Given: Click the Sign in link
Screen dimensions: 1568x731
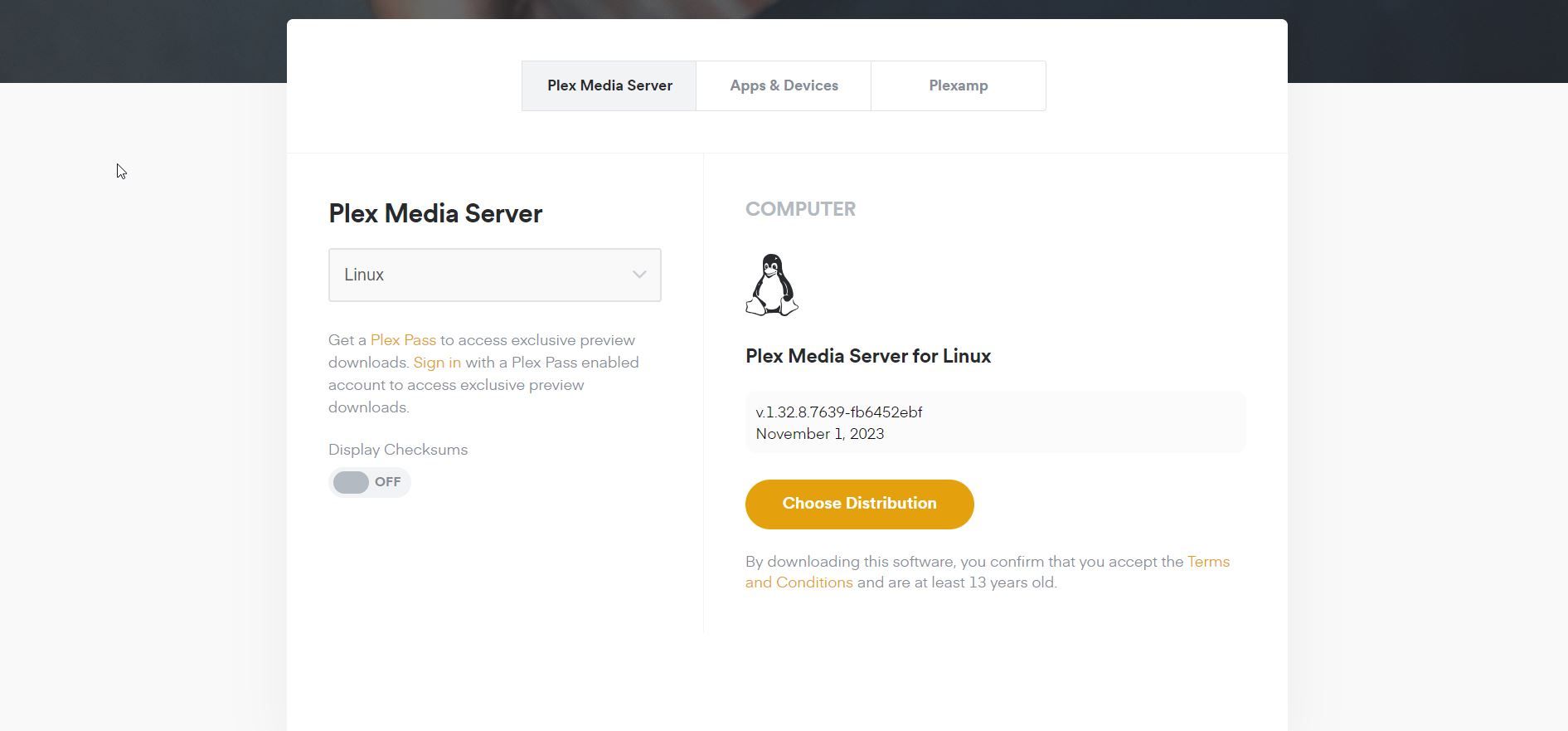Looking at the screenshot, I should [x=437, y=363].
